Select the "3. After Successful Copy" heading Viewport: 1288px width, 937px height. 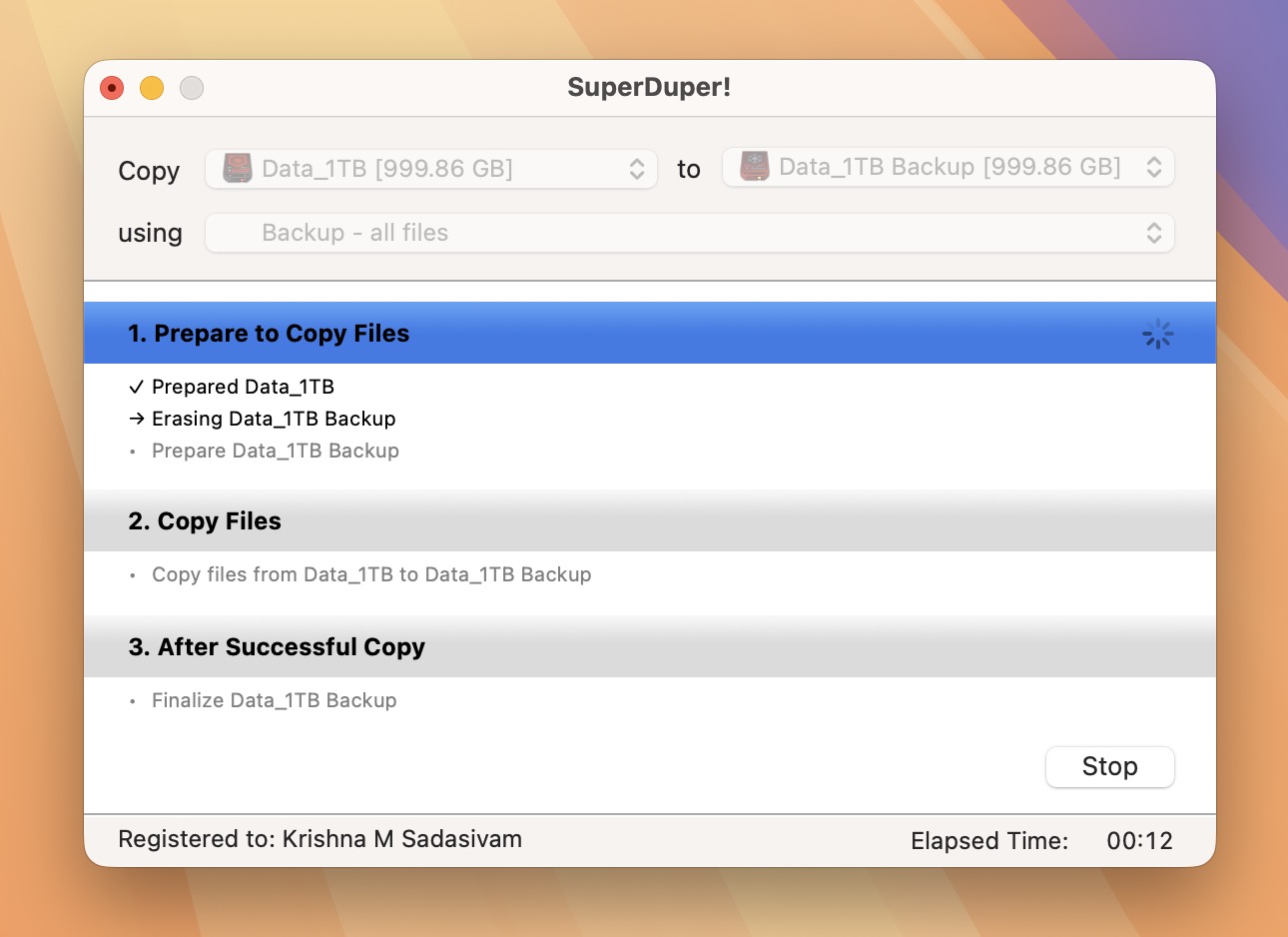277,647
